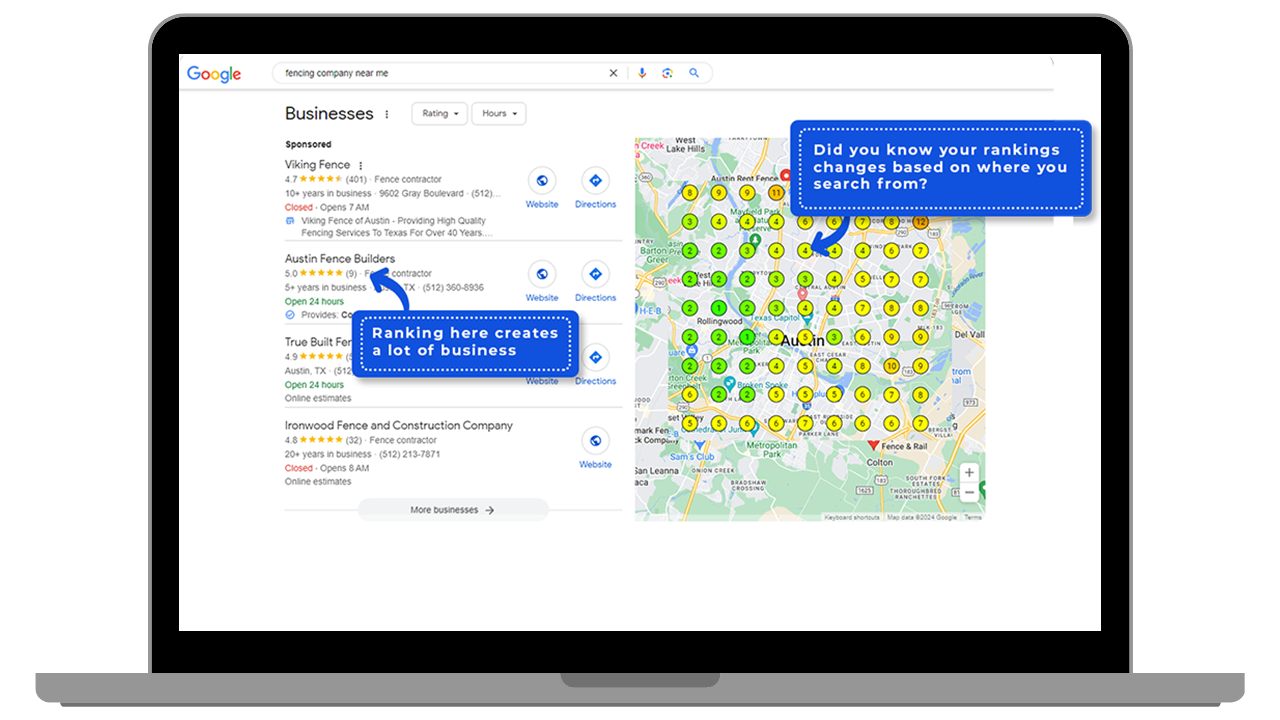Viewport: 1280px width, 720px height.
Task: Click the More businesses button
Action: (453, 510)
